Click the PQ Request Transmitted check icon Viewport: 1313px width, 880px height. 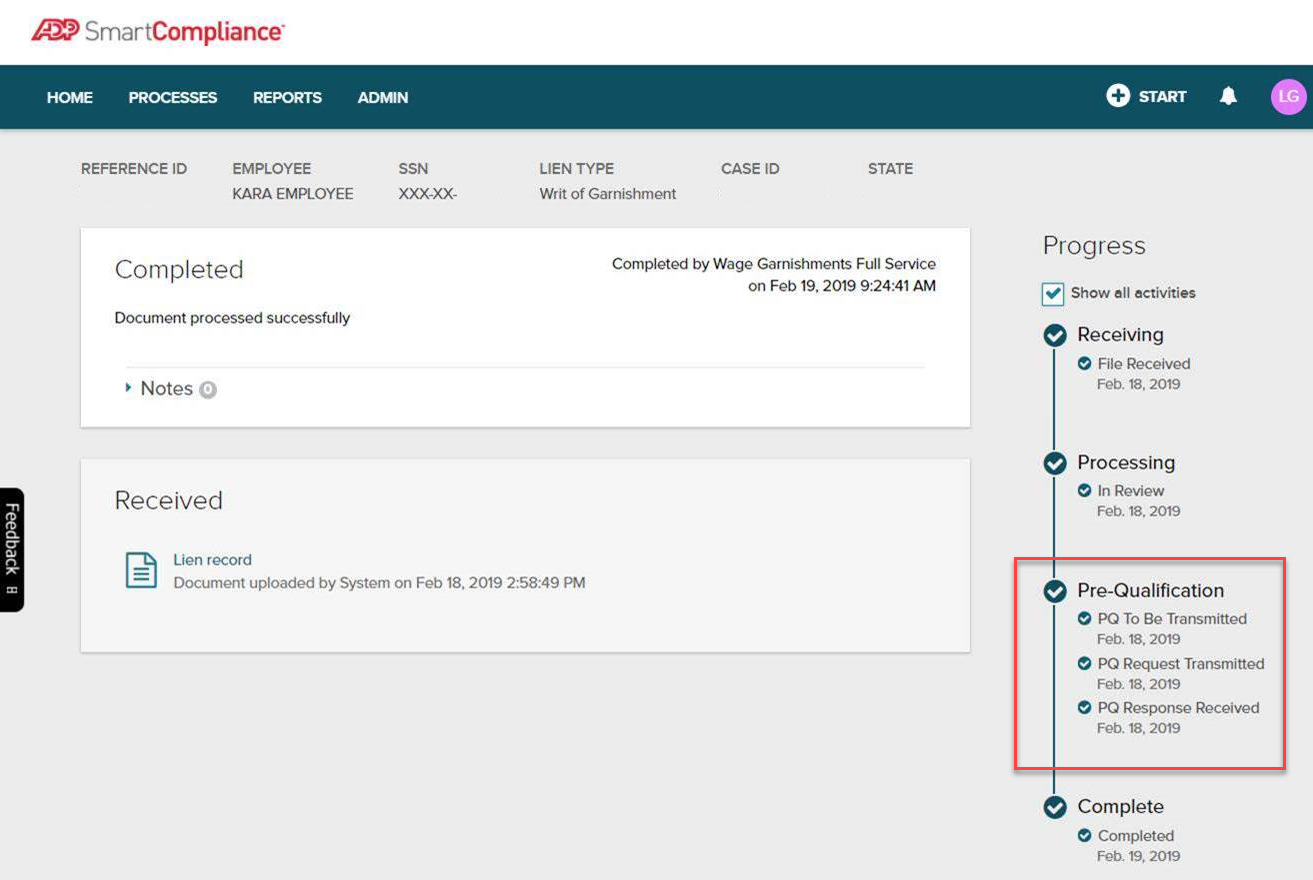pyautogui.click(x=1084, y=664)
